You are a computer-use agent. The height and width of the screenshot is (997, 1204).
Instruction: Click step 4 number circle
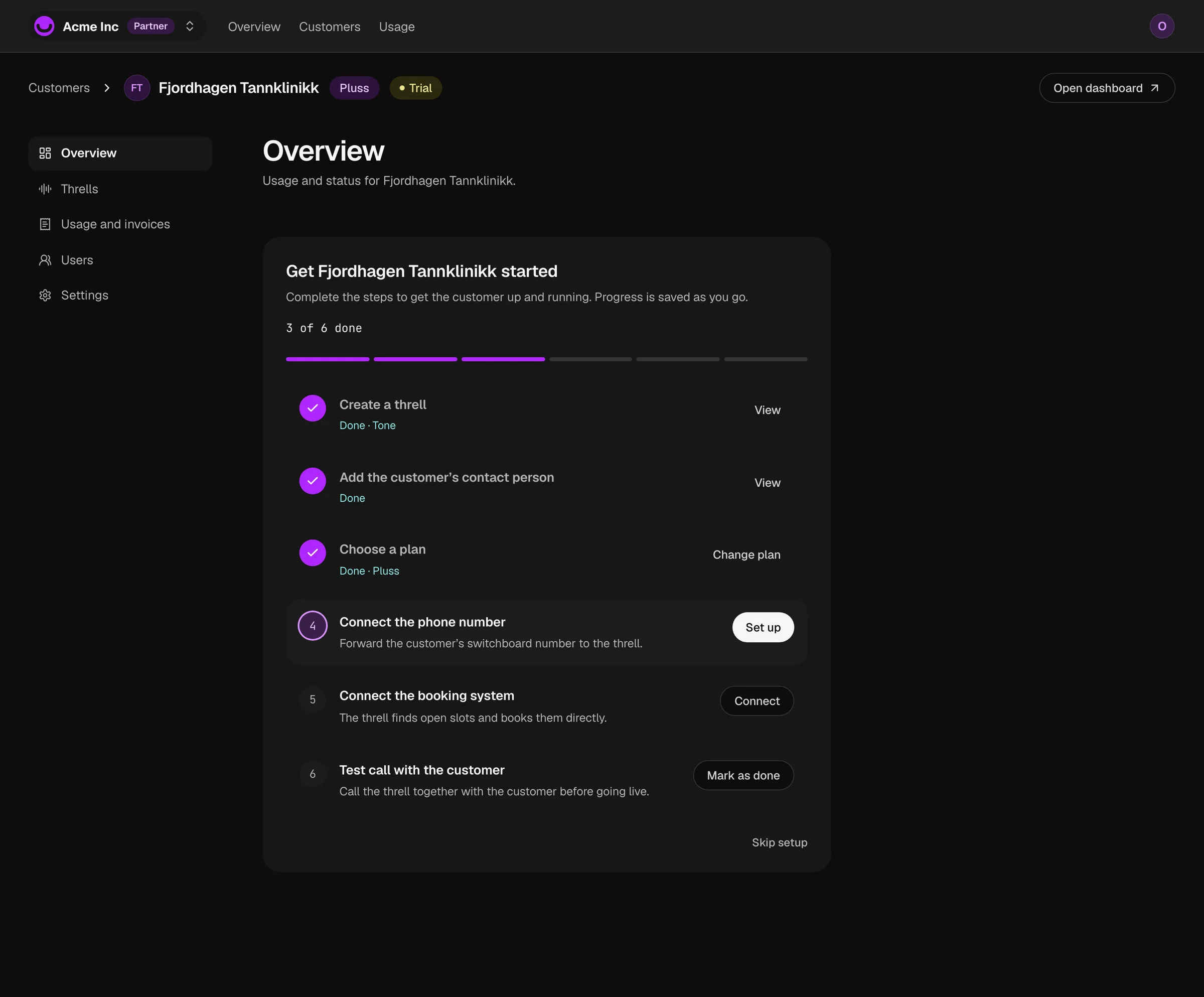coord(313,626)
